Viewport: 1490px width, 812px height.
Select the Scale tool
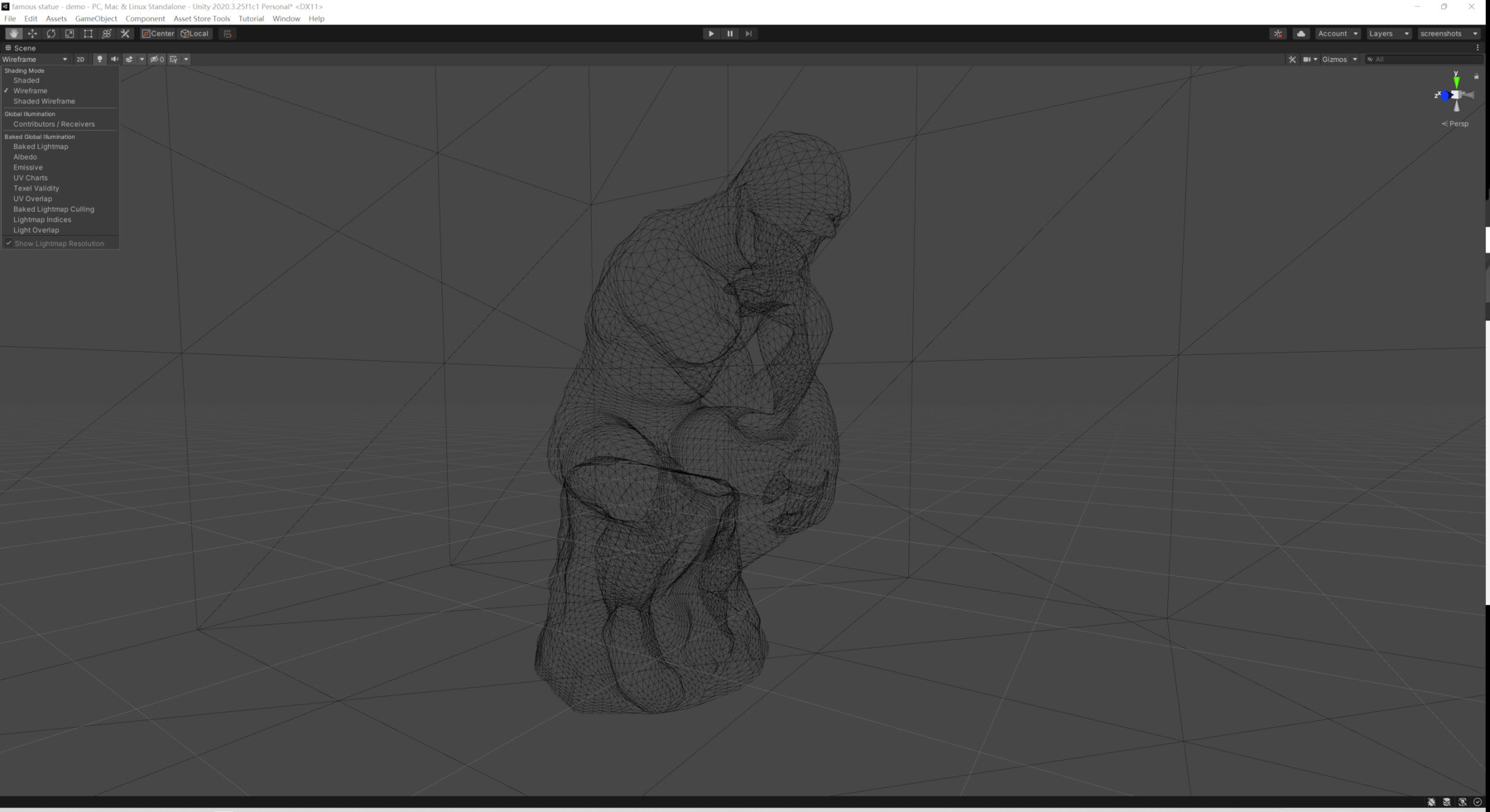(x=70, y=33)
